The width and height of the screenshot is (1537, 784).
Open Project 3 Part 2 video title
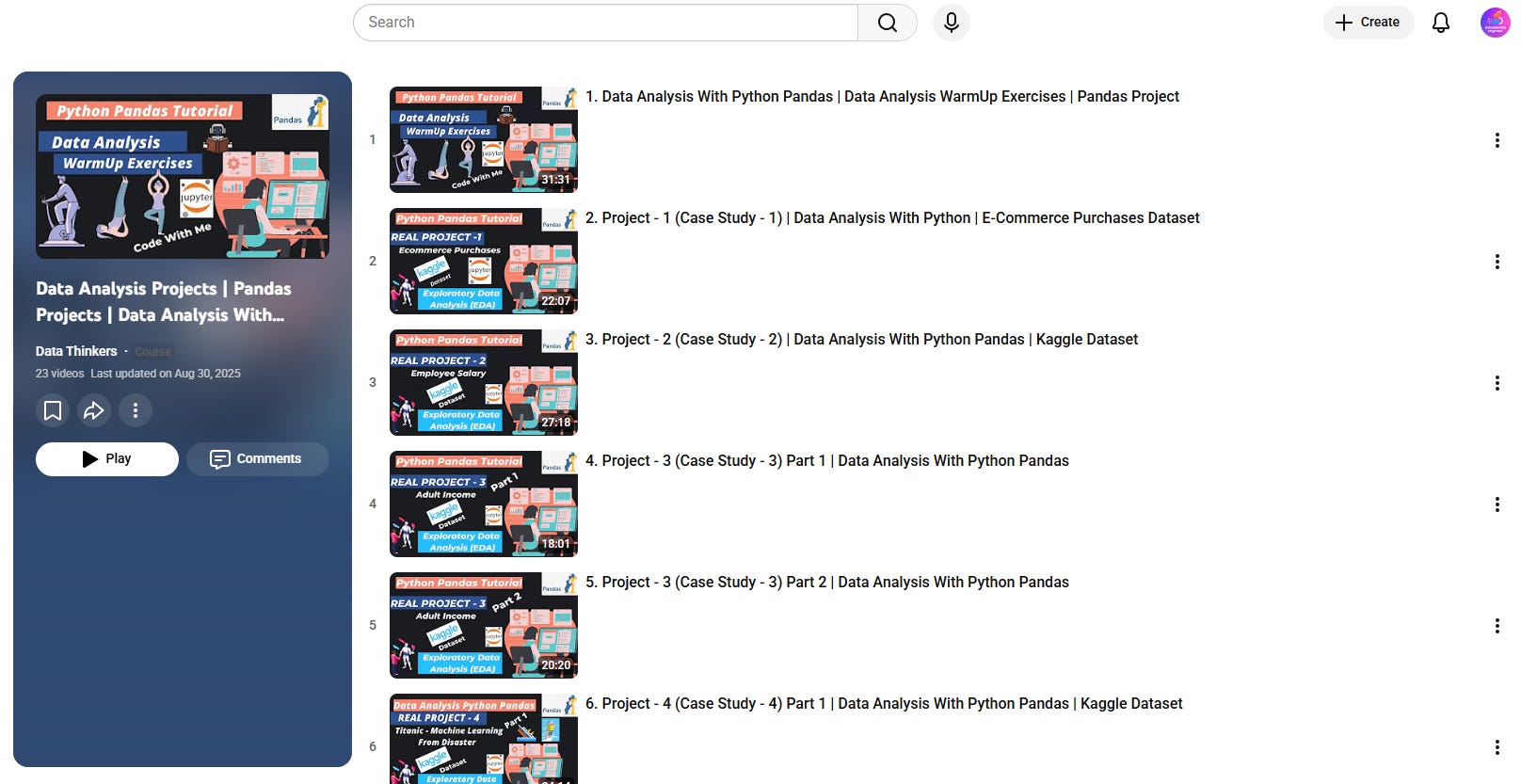827,582
